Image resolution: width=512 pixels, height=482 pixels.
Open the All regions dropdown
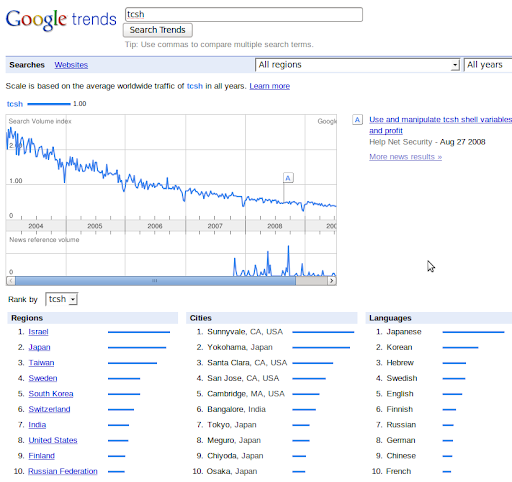[x=357, y=65]
